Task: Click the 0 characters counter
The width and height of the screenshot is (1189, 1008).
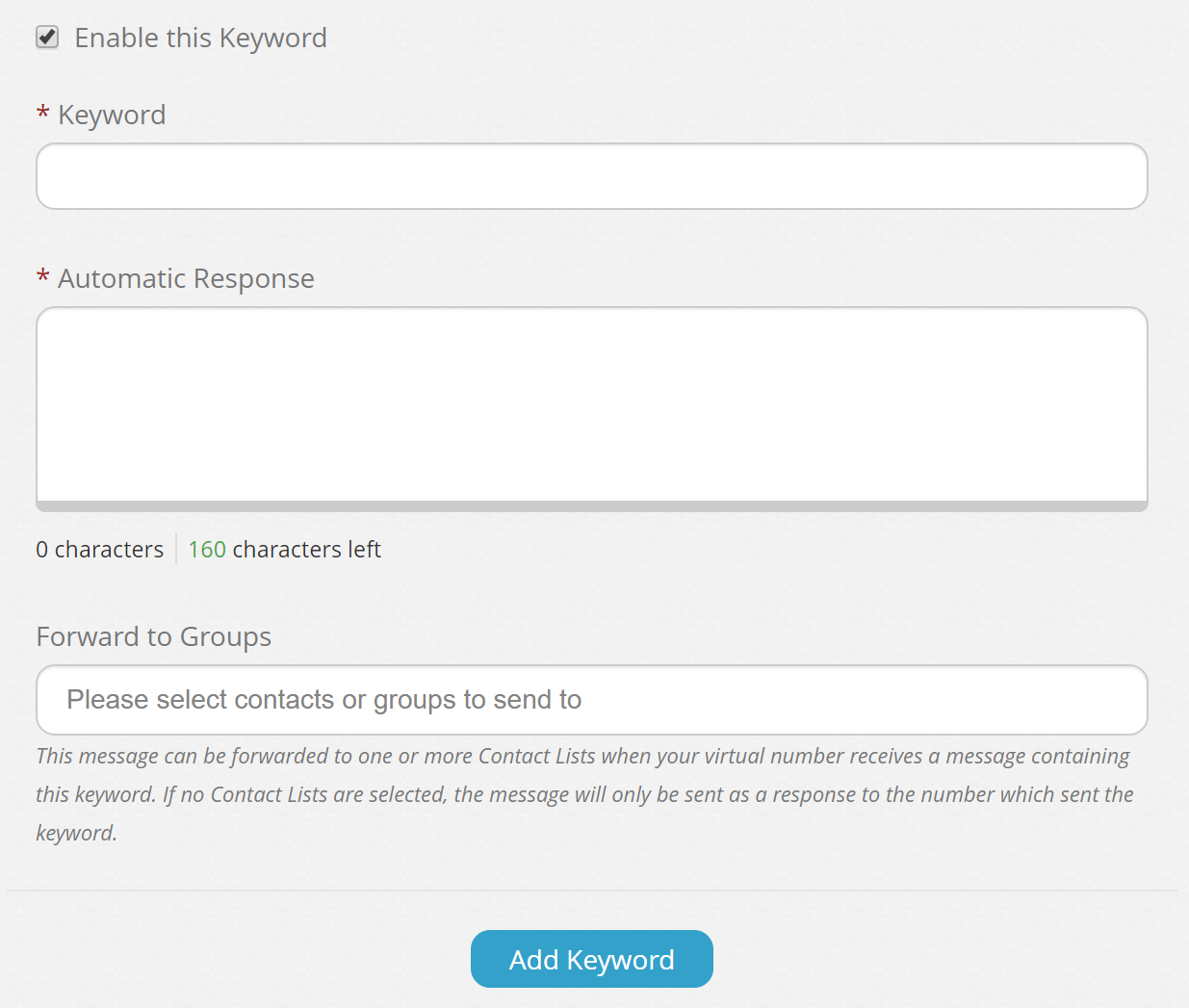Action: pyautogui.click(x=99, y=549)
